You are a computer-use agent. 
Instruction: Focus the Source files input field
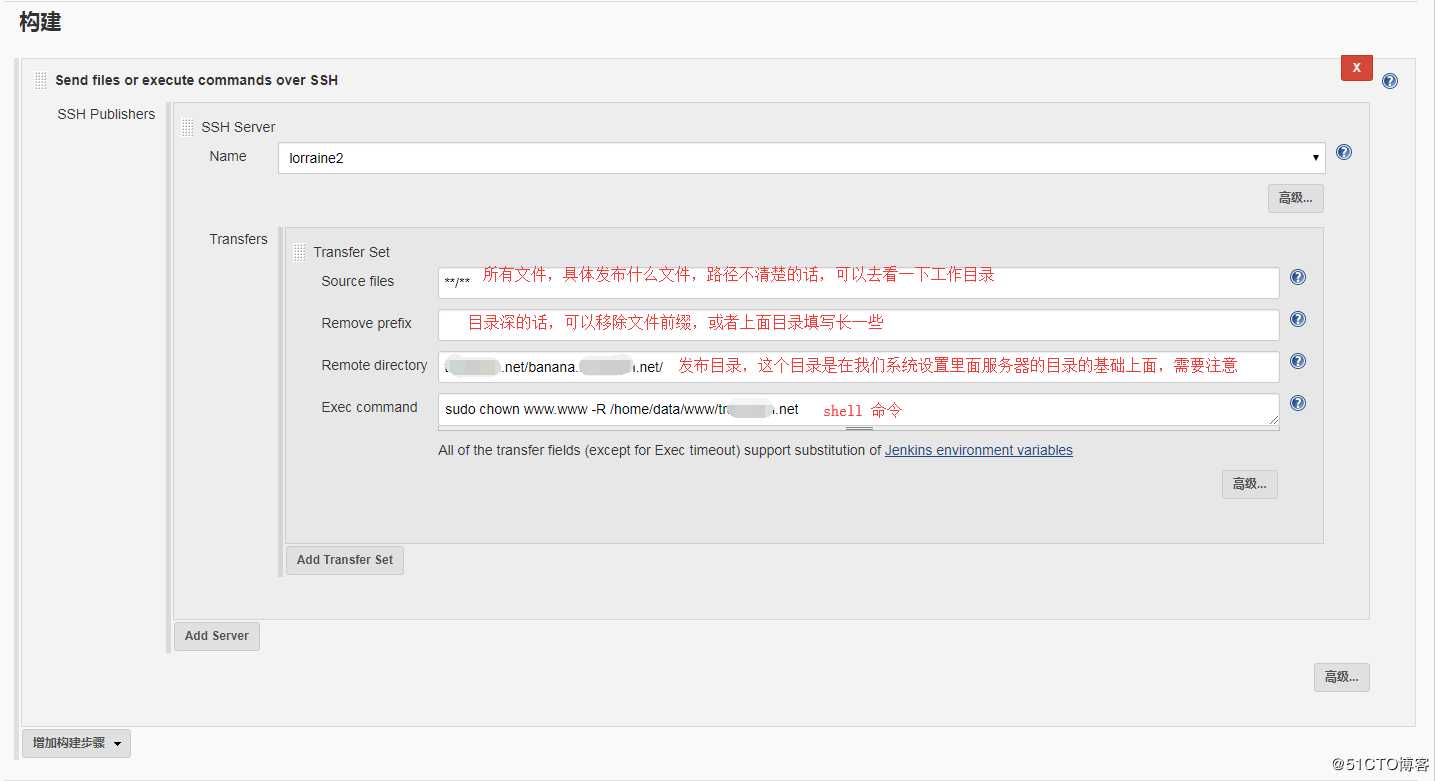858,282
